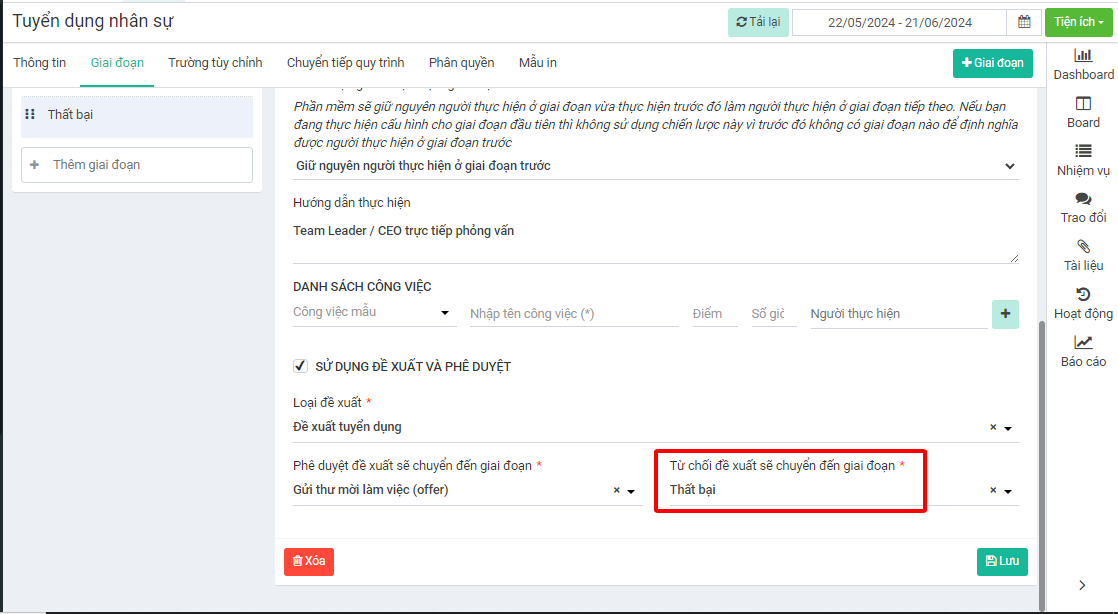Open Trường tùy chỉnh tab
This screenshot has width=1118, height=614.
[215, 63]
